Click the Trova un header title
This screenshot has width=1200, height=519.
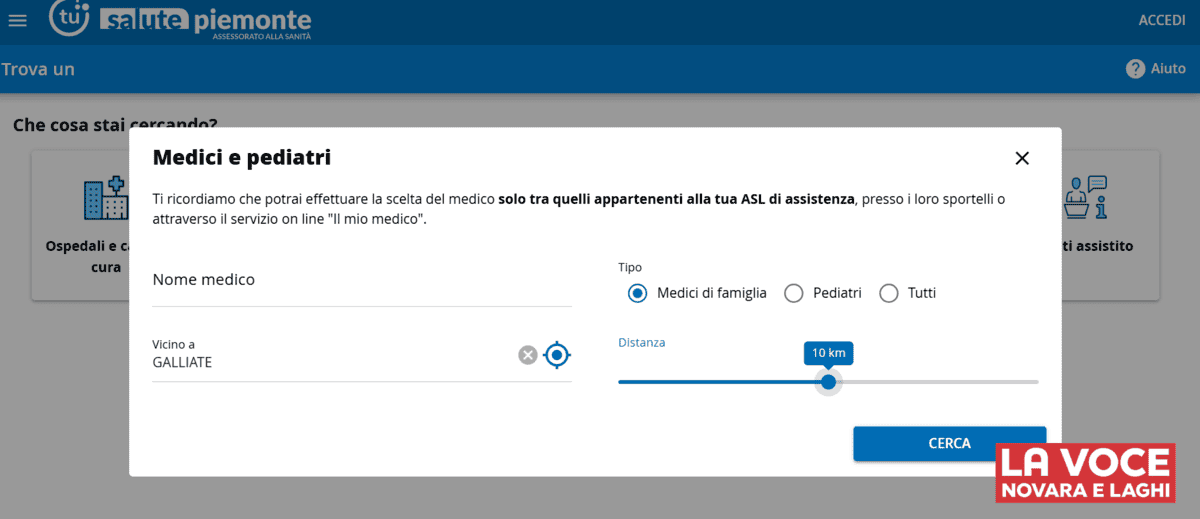[38, 69]
